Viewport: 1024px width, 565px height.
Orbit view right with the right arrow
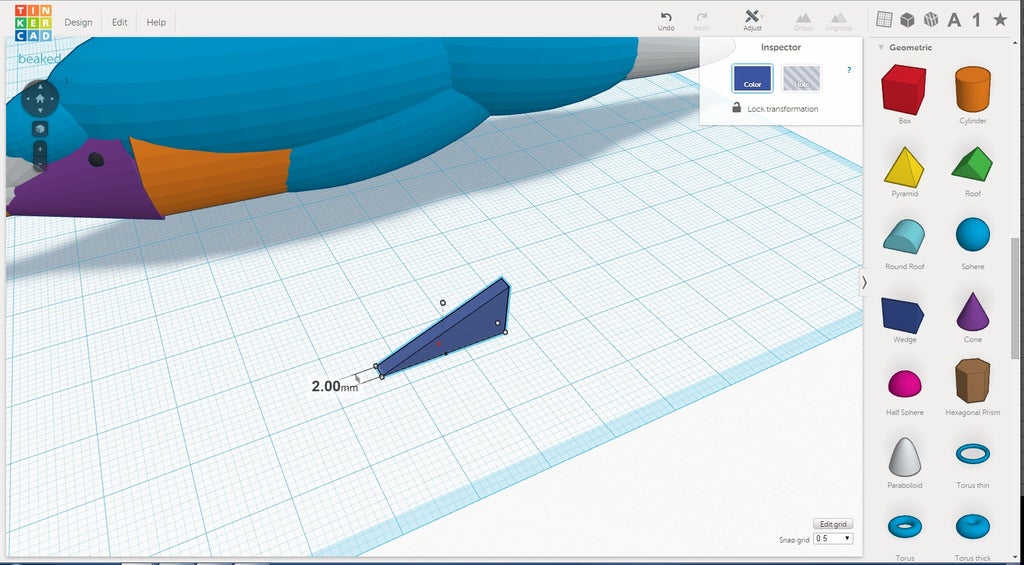53,99
